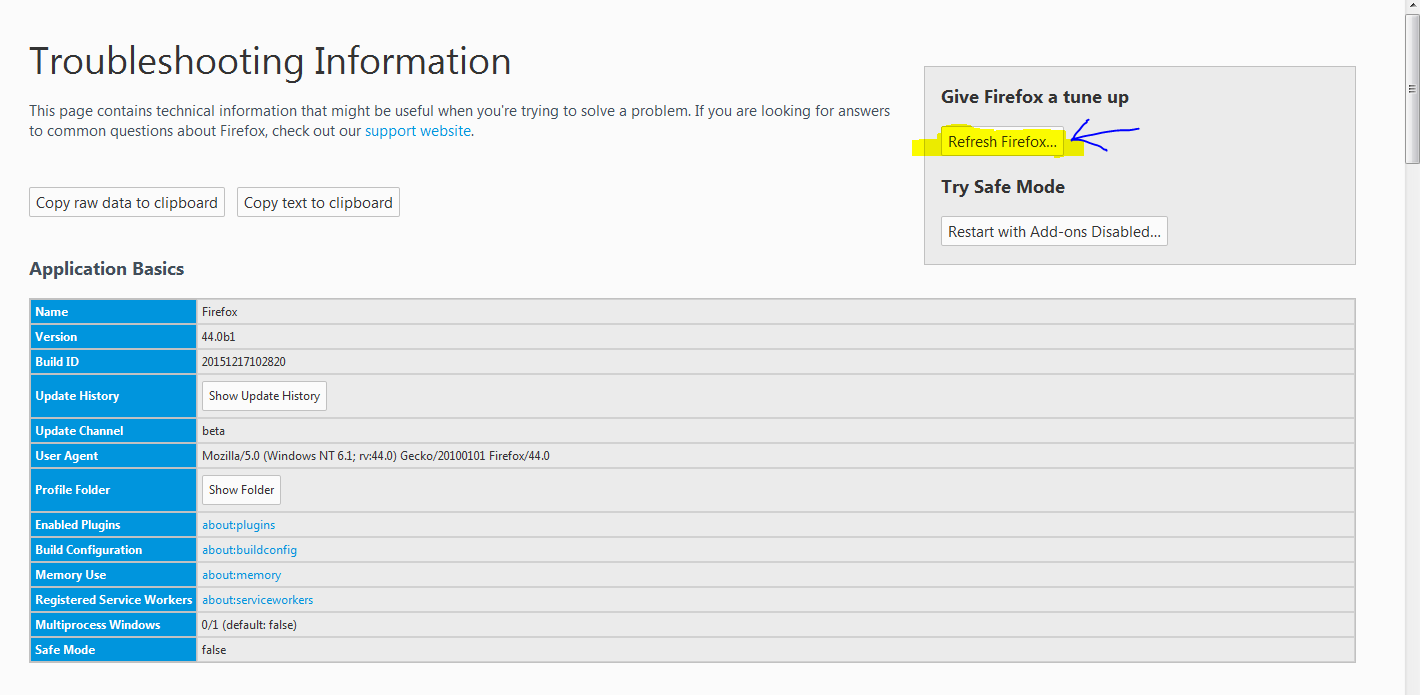Click the Registered Service Workers row label

[114, 600]
